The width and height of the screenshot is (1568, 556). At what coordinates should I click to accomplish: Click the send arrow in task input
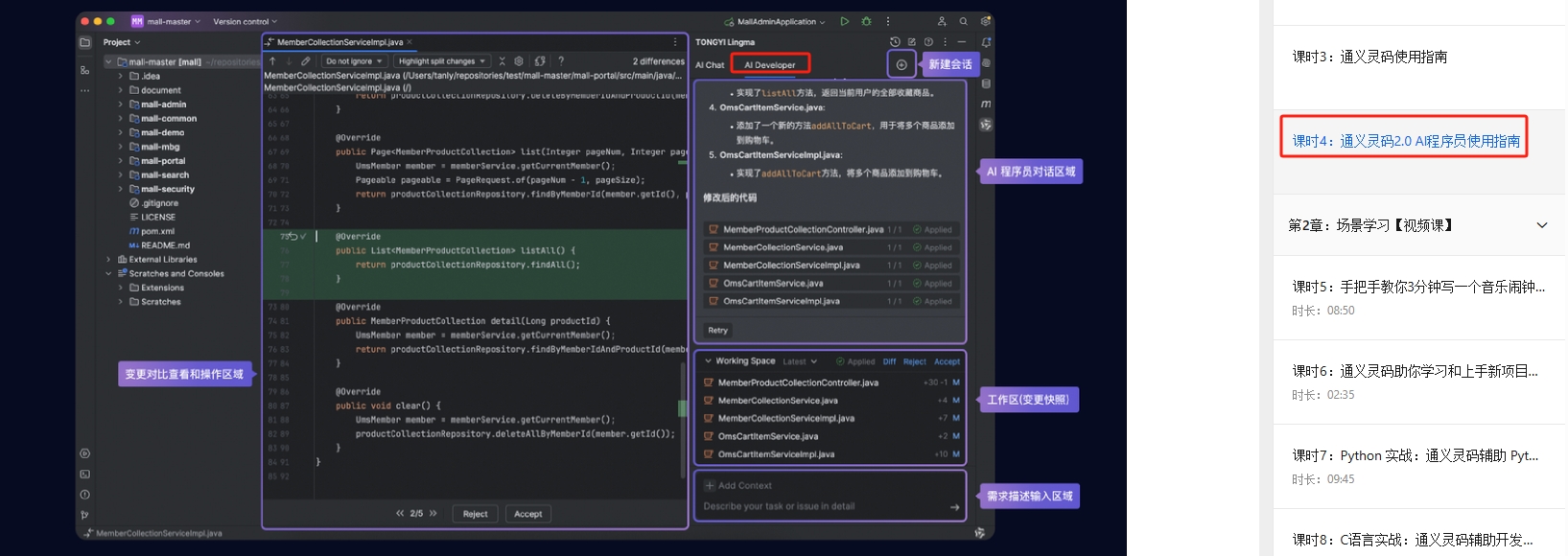click(x=954, y=507)
